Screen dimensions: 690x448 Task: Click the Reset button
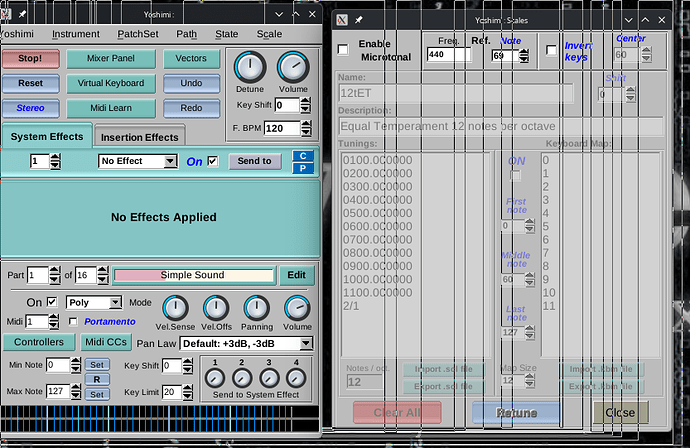click(x=31, y=83)
